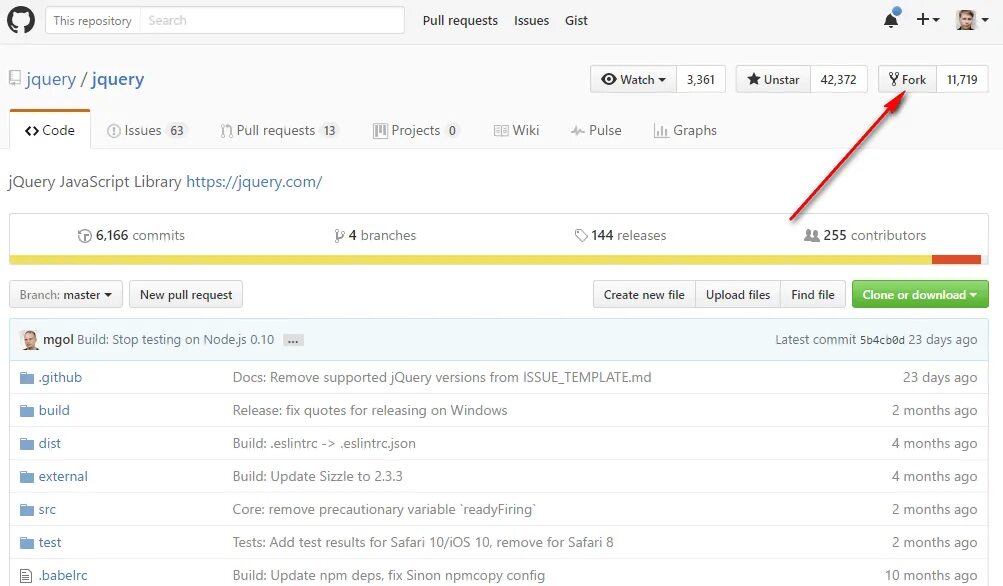Click the 'This repository' search scope label

coord(93,20)
